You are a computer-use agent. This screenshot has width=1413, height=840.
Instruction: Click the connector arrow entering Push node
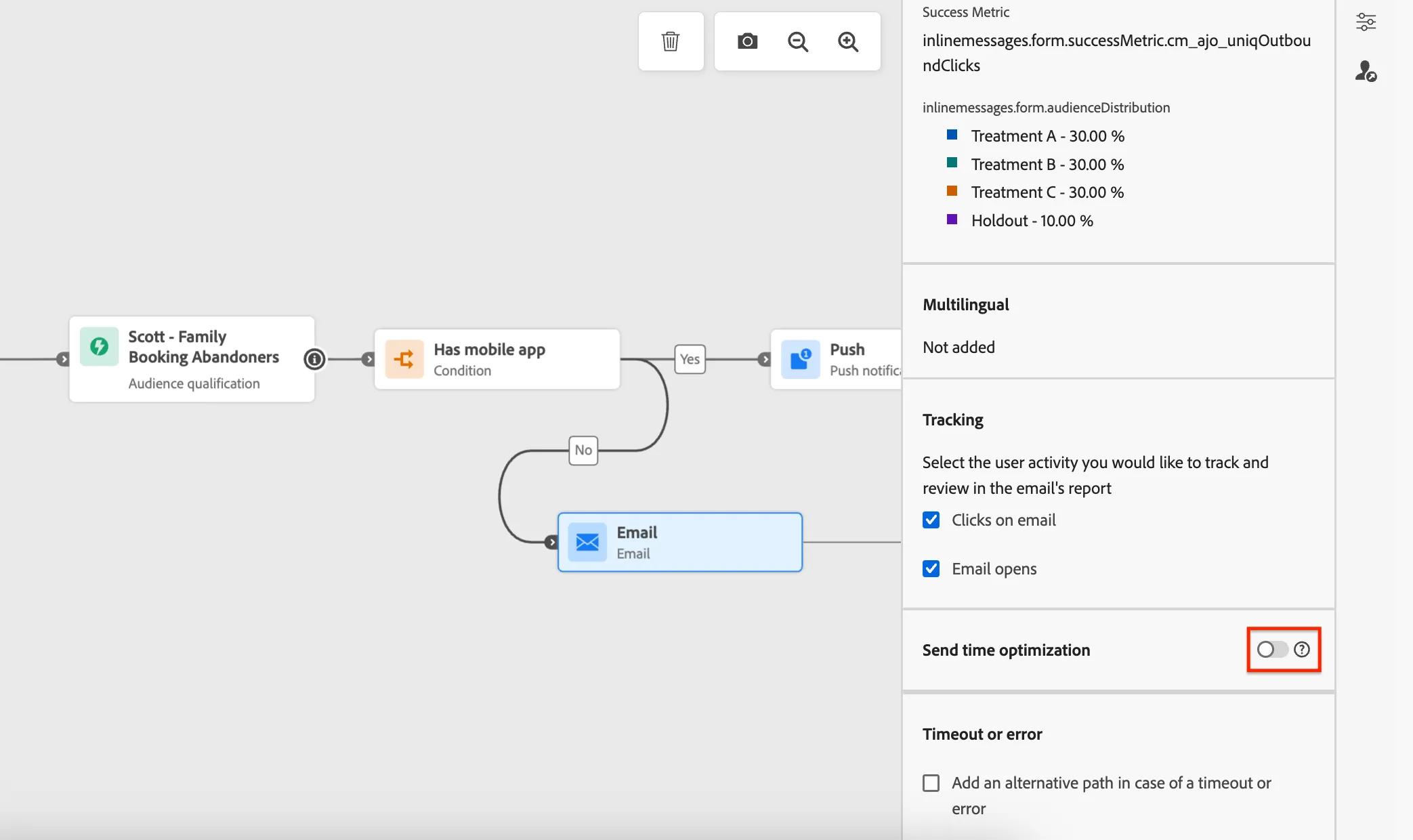coord(764,359)
